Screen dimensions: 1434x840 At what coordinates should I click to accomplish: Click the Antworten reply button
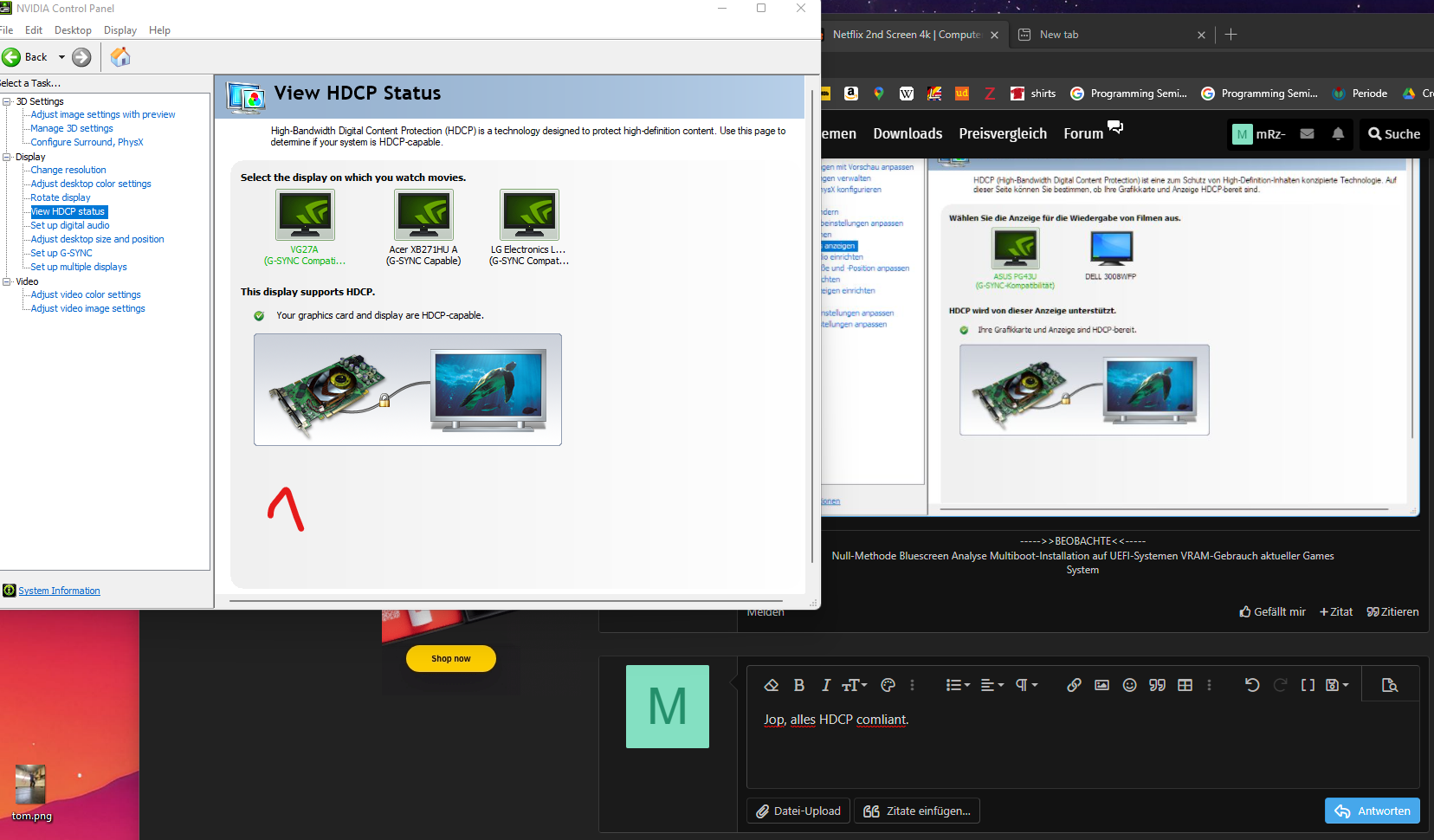tap(1372, 811)
